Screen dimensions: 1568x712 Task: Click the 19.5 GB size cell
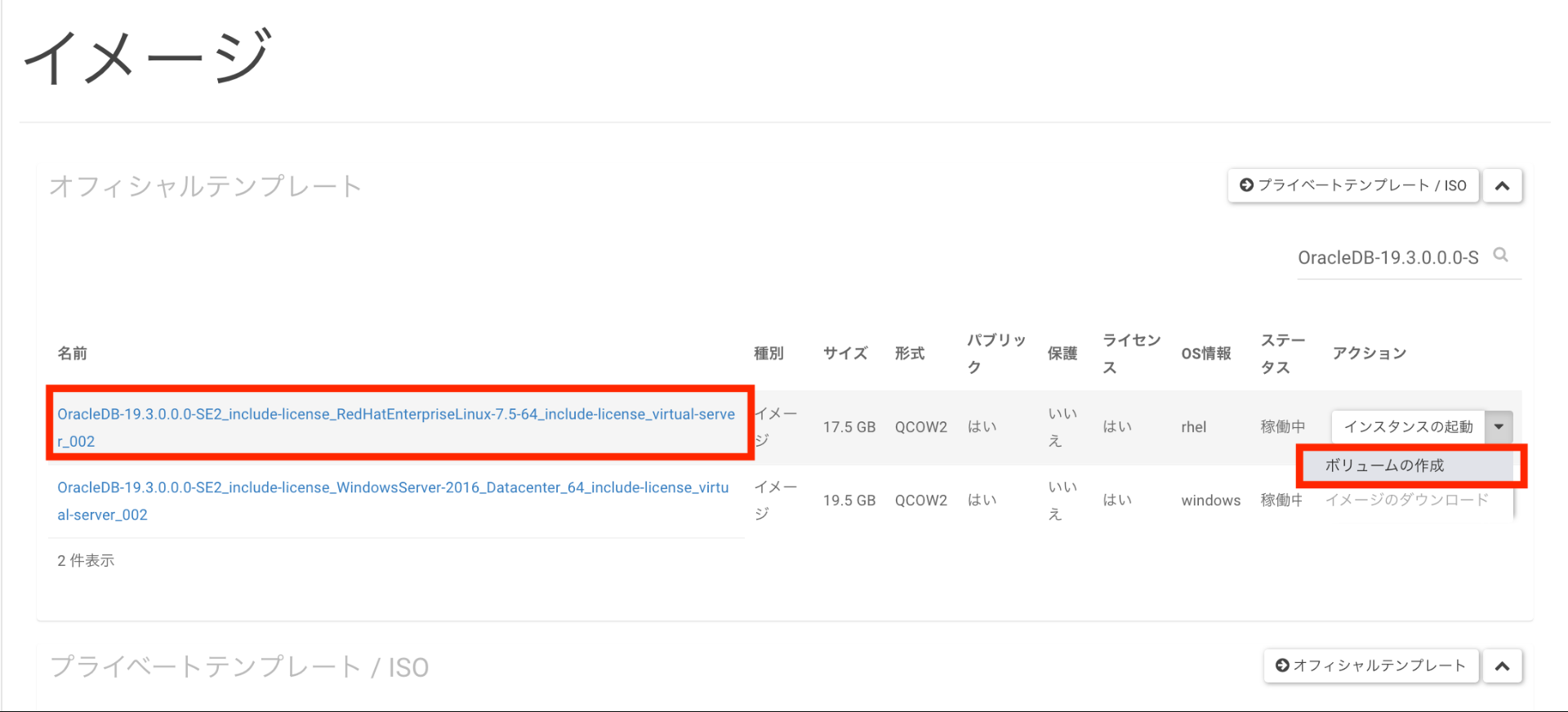[x=849, y=501]
